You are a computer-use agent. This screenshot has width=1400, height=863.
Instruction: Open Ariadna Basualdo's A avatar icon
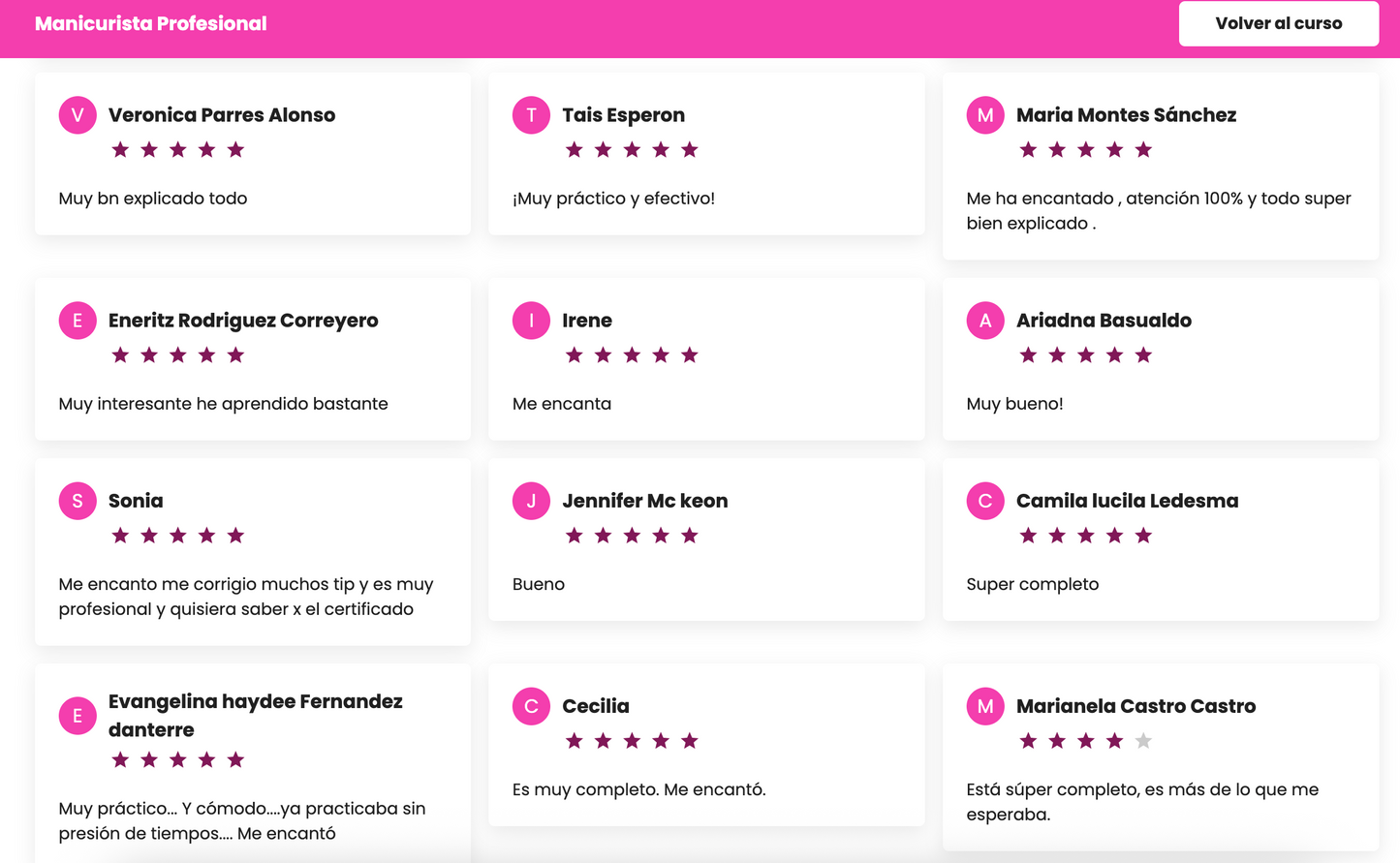tap(985, 321)
